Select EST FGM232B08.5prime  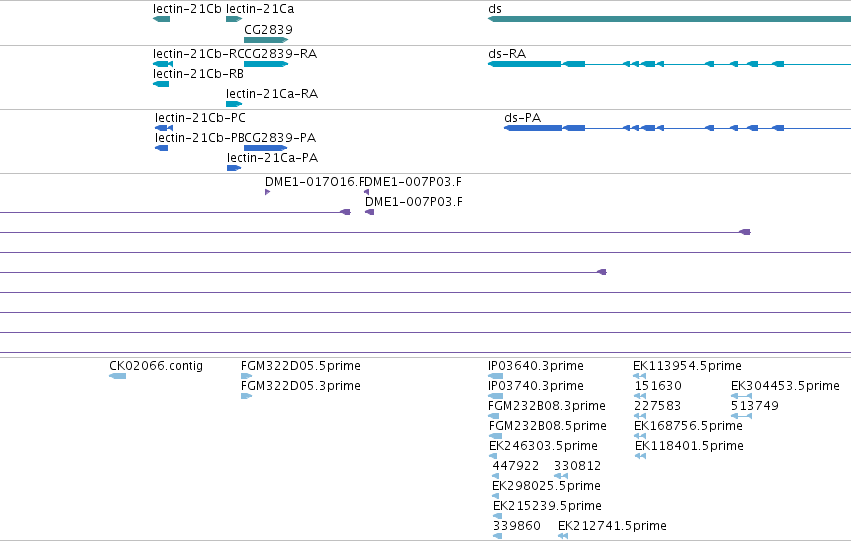496,436
